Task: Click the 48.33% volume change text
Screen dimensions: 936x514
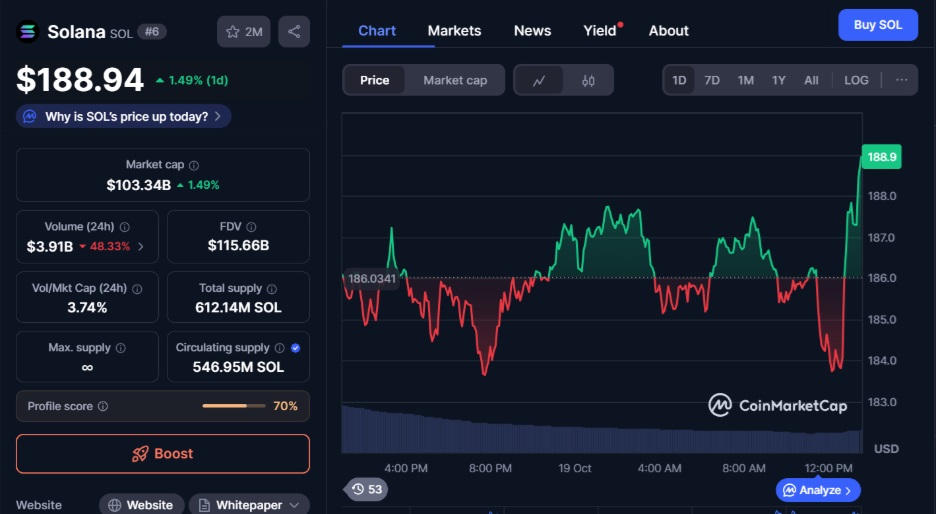Action: pyautogui.click(x=110, y=247)
